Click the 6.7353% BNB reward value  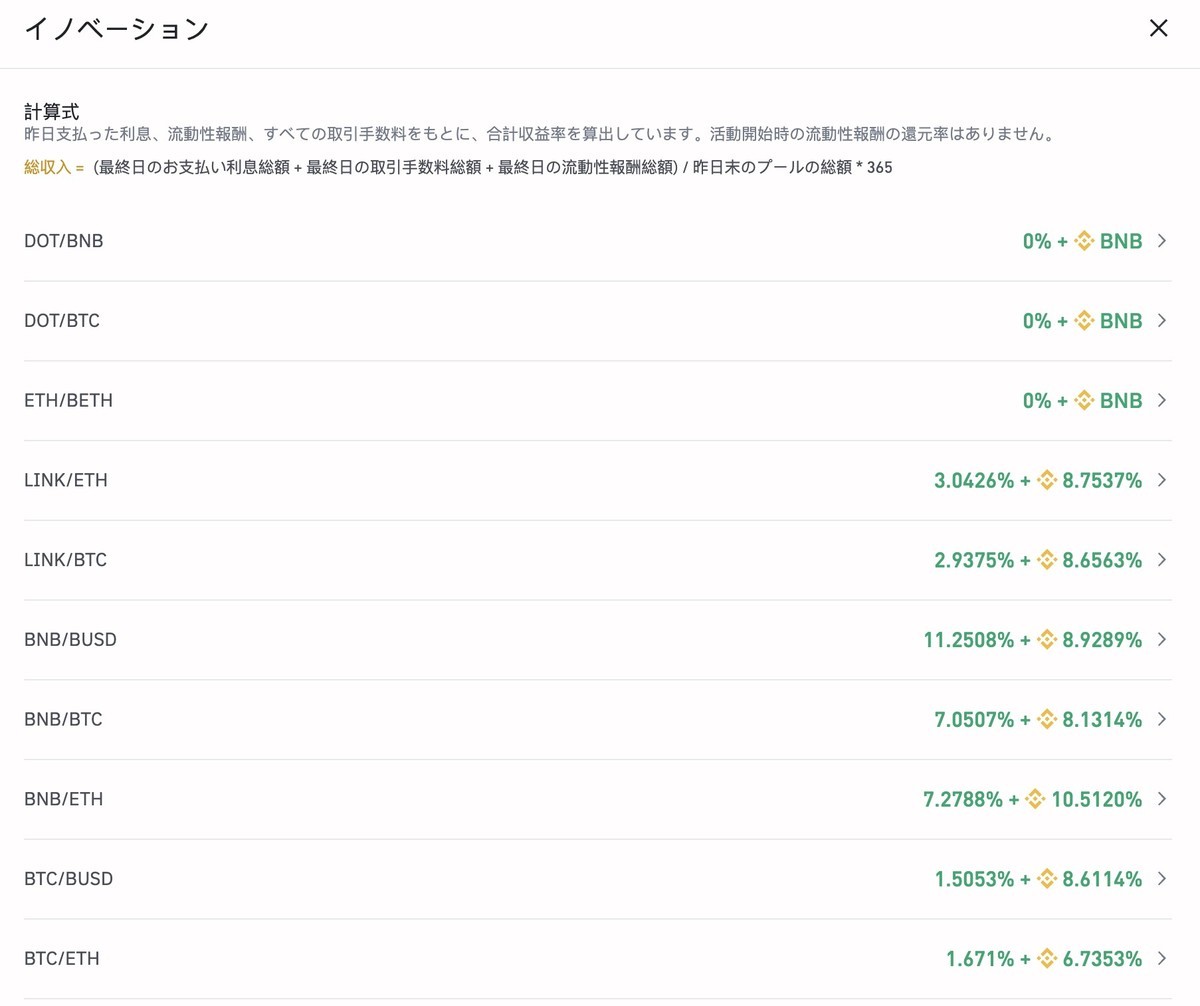click(x=1102, y=959)
